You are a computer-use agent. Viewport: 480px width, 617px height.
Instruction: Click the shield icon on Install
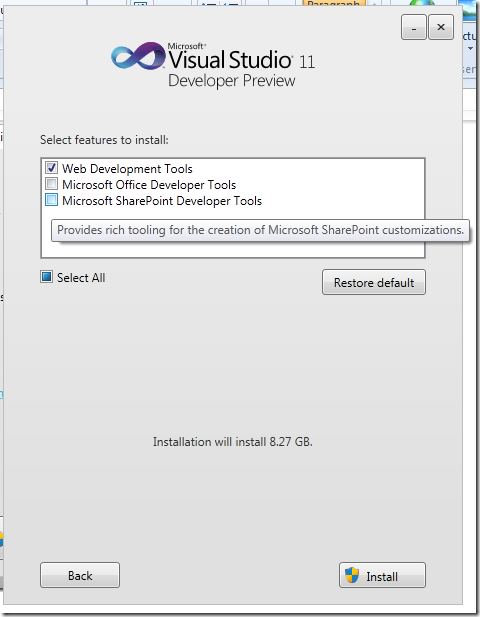[x=352, y=575]
